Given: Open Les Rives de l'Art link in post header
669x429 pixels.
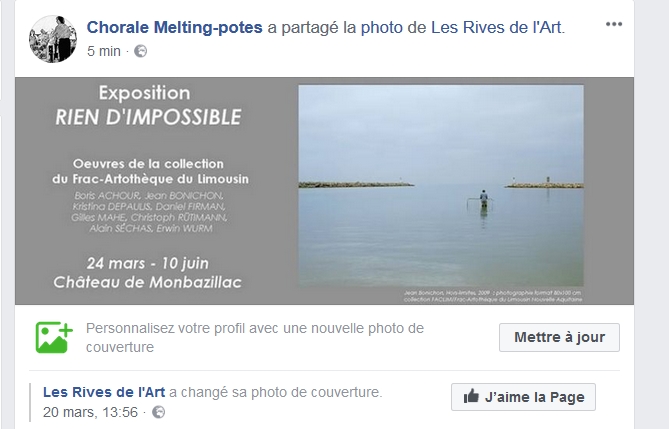Looking at the screenshot, I should click(x=496, y=27).
